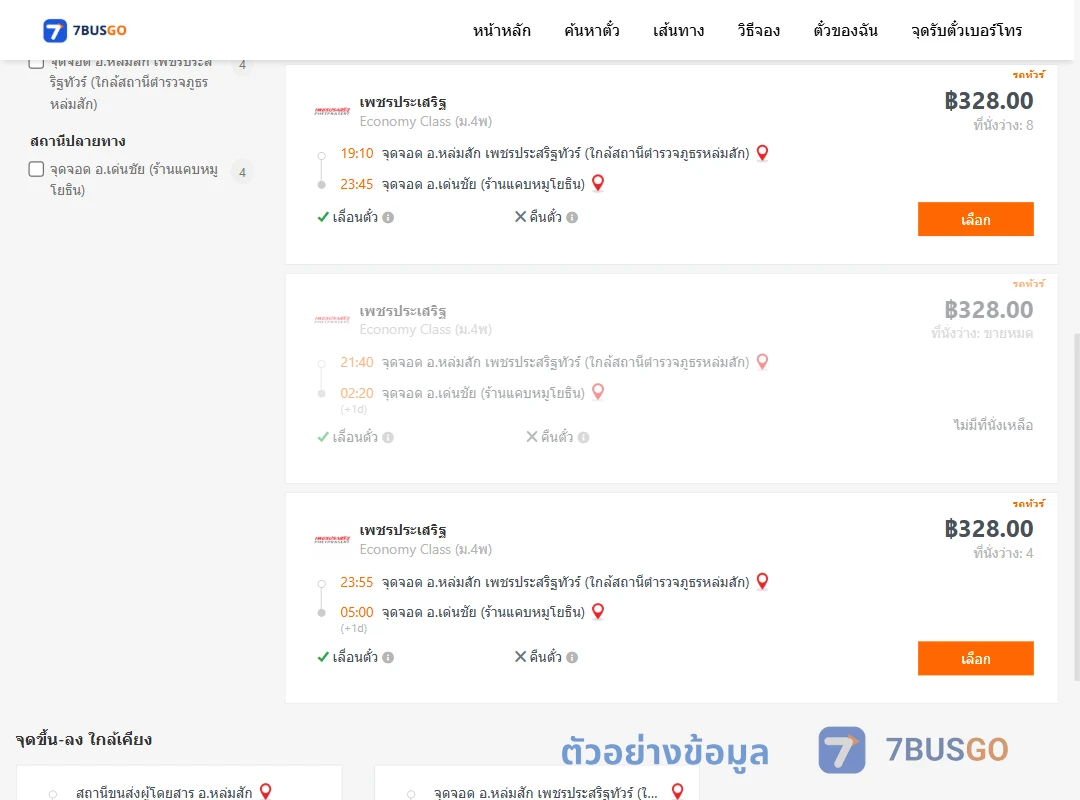1080x800 pixels.
Task: Click the เพชรประเสริฐ operator name in the 19:10 trip
Action: pos(403,103)
